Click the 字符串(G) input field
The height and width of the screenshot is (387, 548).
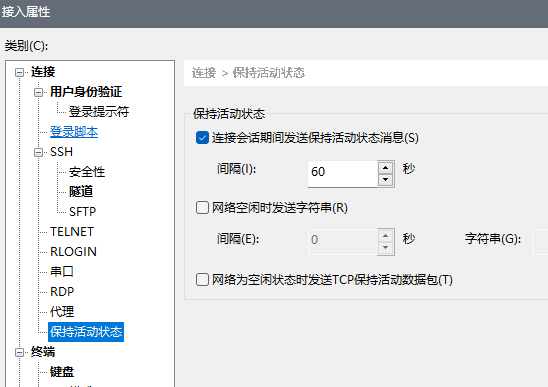pos(540,242)
